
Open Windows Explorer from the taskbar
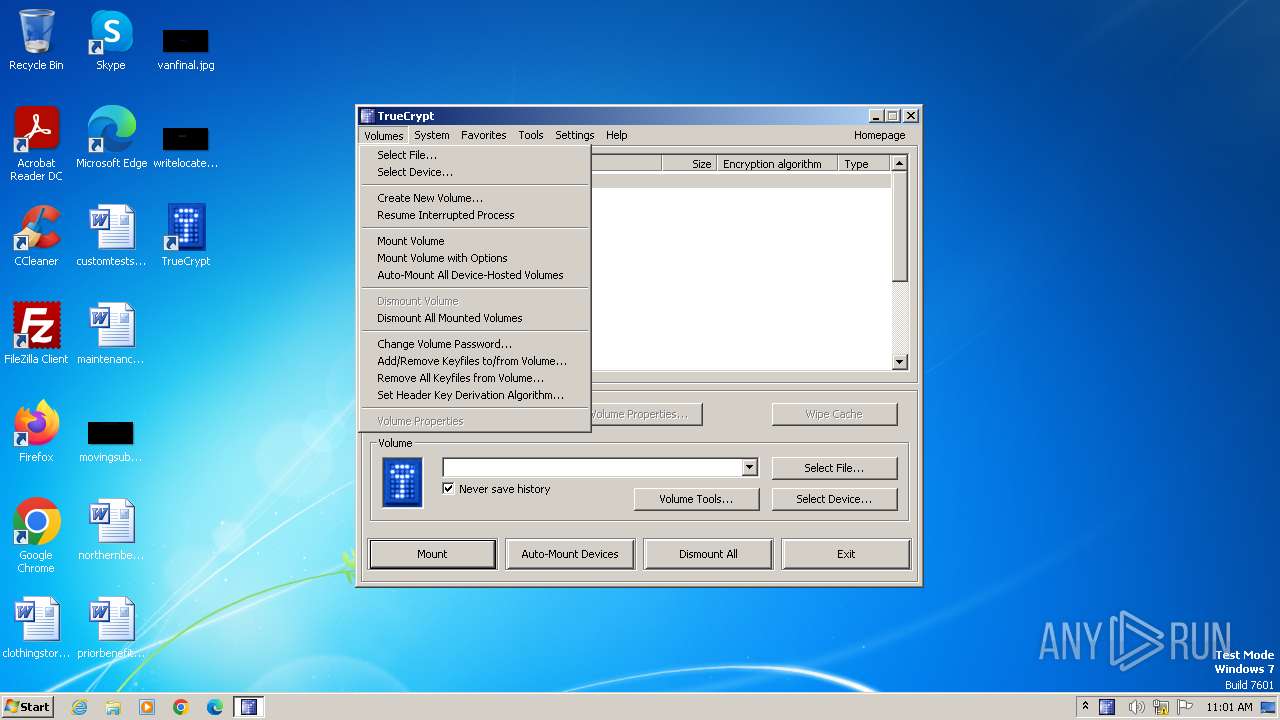[x=113, y=707]
